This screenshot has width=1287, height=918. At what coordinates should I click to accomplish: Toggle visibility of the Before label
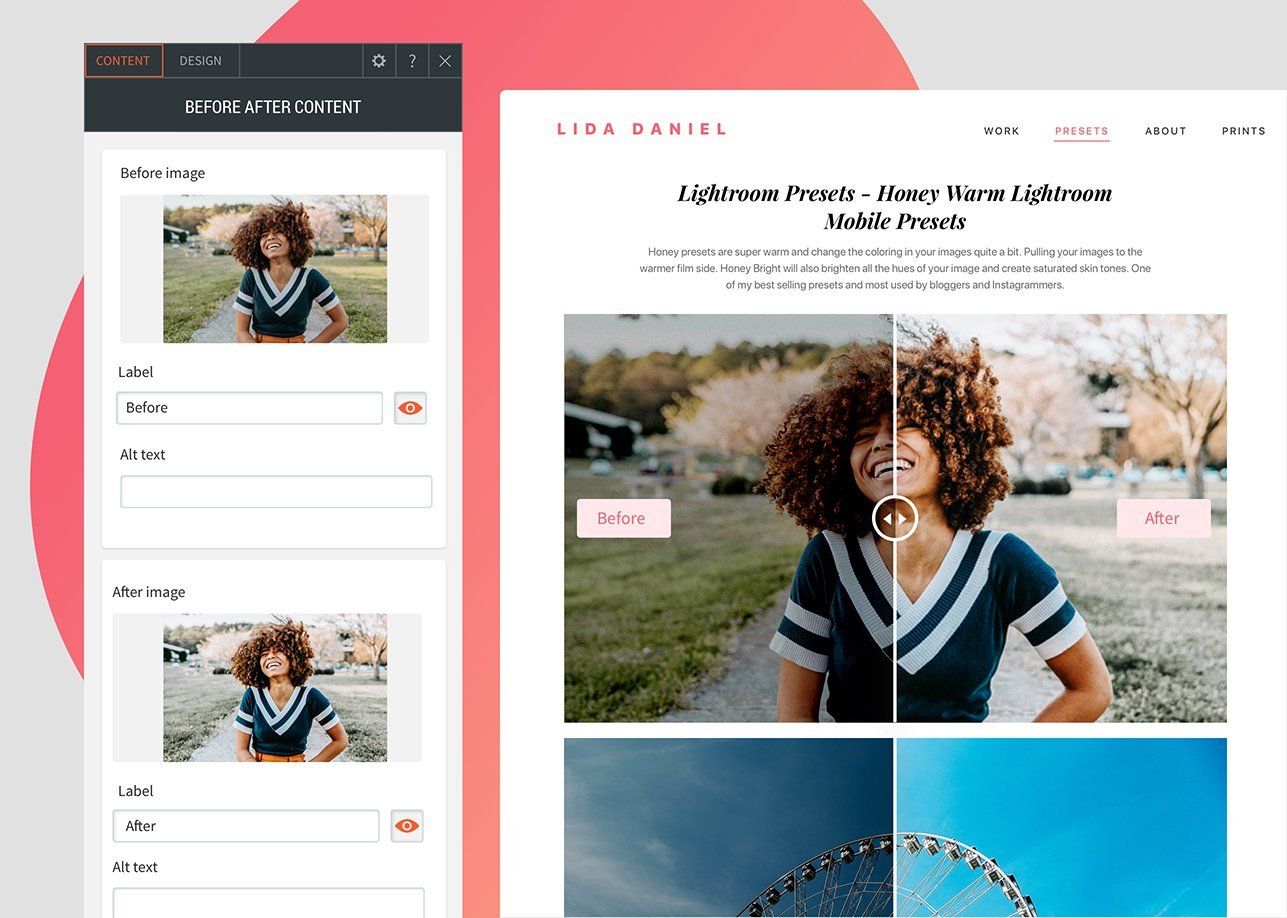point(410,408)
